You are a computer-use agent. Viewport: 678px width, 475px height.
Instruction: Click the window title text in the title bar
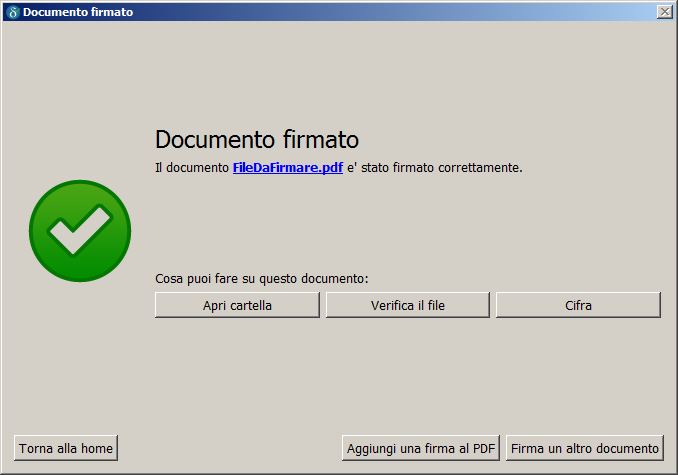(78, 12)
